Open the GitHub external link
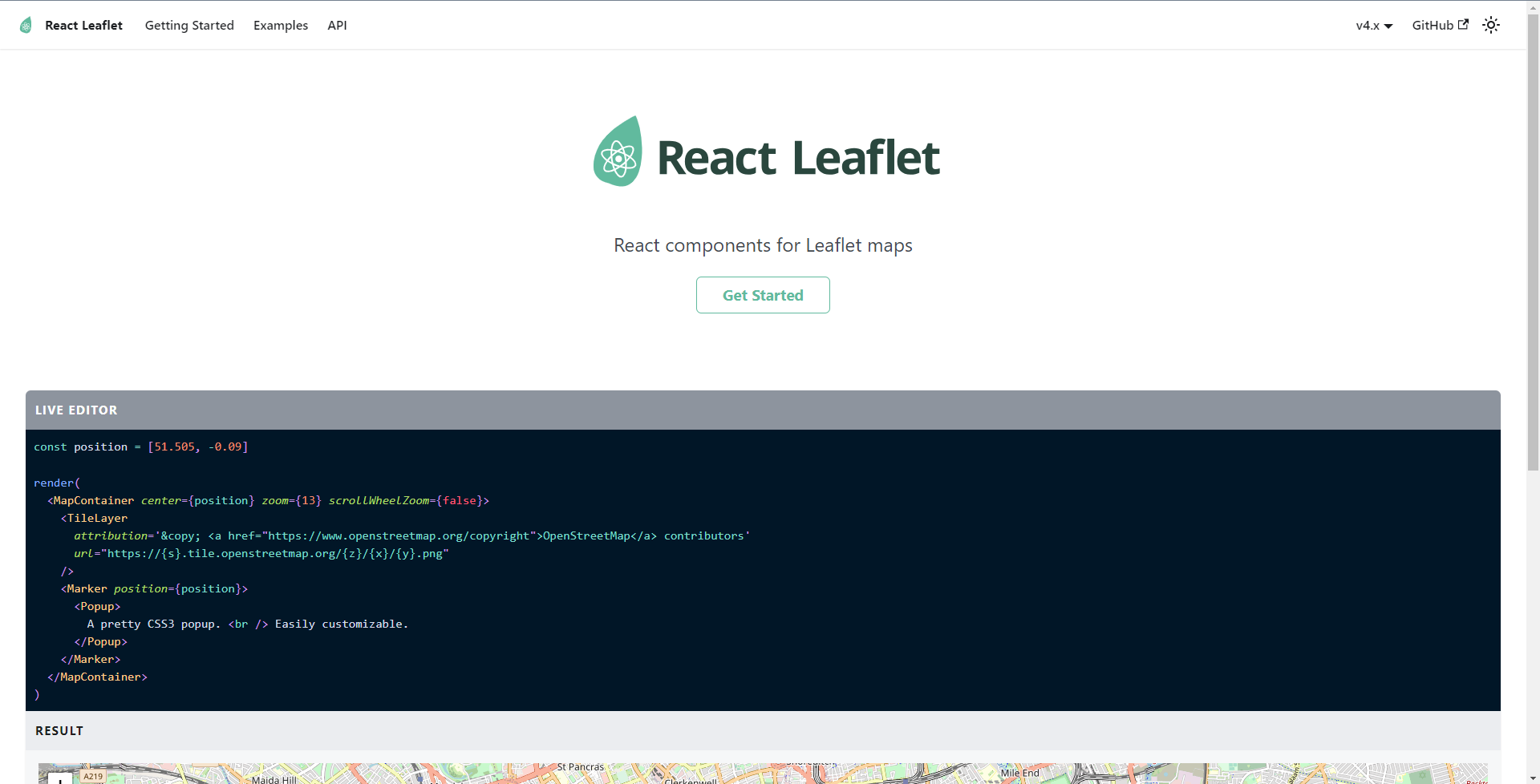This screenshot has width=1540, height=784. pyautogui.click(x=1441, y=25)
